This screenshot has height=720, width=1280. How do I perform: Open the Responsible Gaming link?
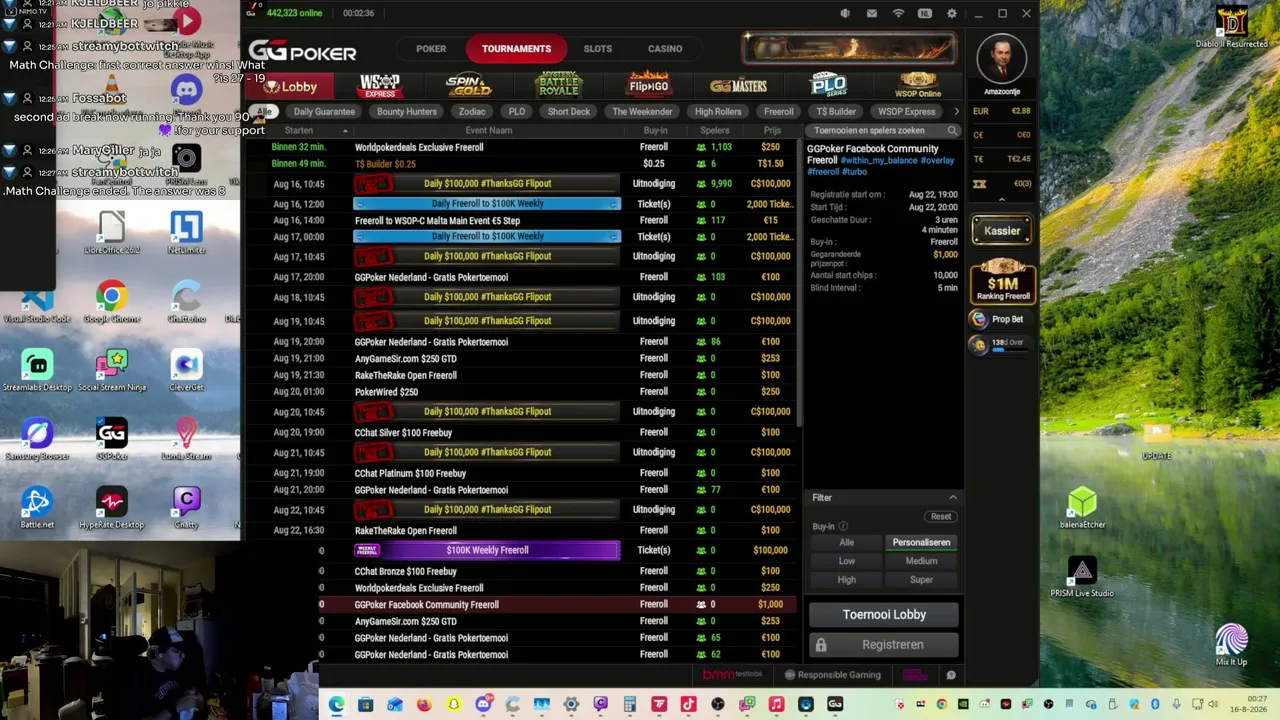[832, 675]
